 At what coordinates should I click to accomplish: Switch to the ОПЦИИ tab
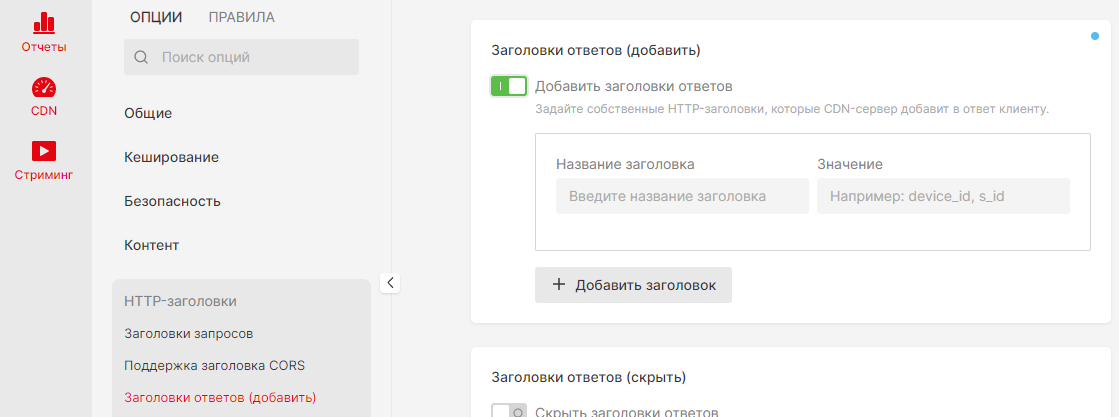coord(156,17)
